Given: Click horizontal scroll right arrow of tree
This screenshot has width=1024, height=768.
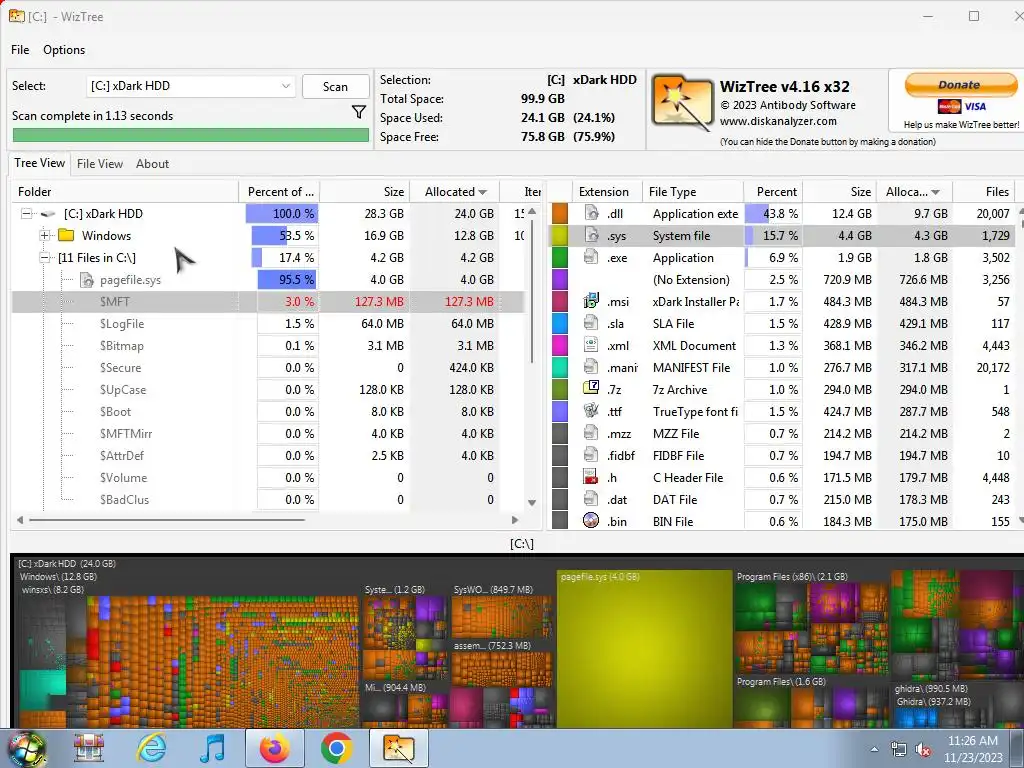Looking at the screenshot, I should pyautogui.click(x=515, y=520).
